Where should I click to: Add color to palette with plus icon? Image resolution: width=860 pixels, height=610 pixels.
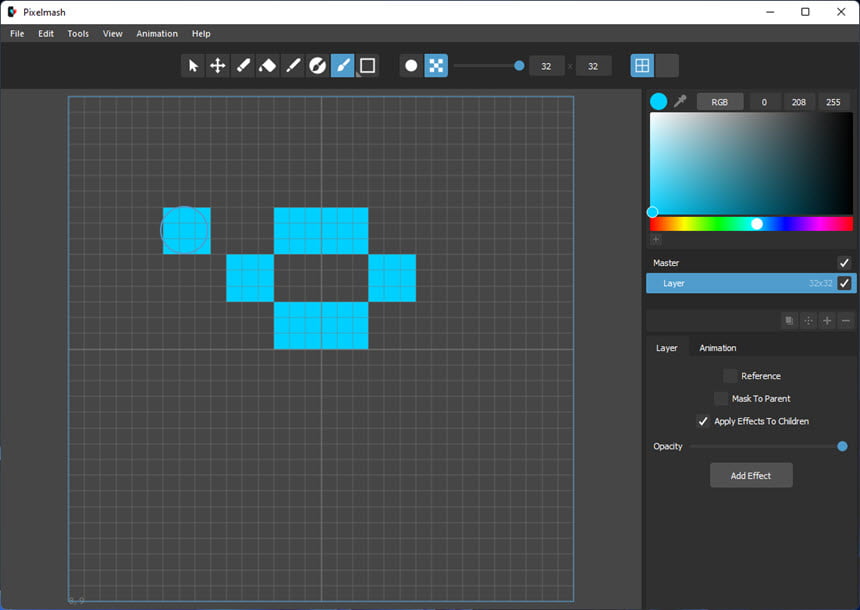[655, 240]
